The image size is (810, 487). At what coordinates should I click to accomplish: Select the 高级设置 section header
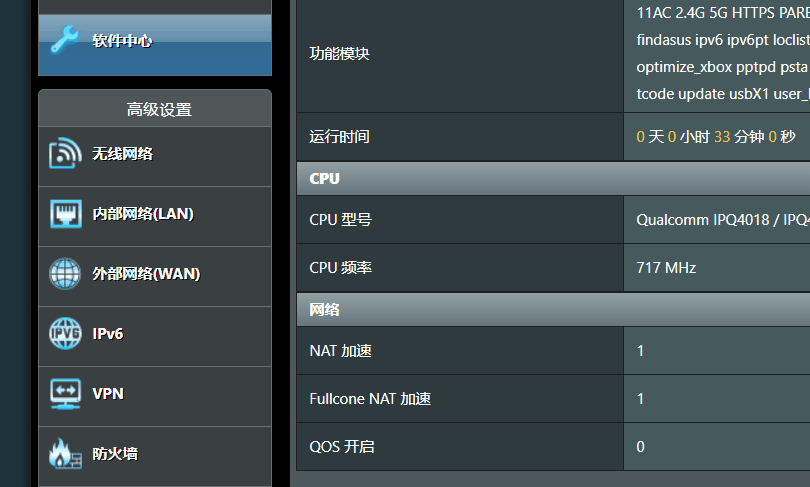tap(159, 110)
